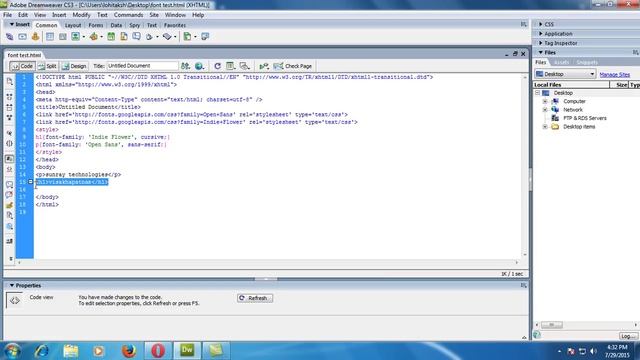Screen dimensions: 640x360
Task: Open the File Management menu icon
Action: (x=185, y=66)
